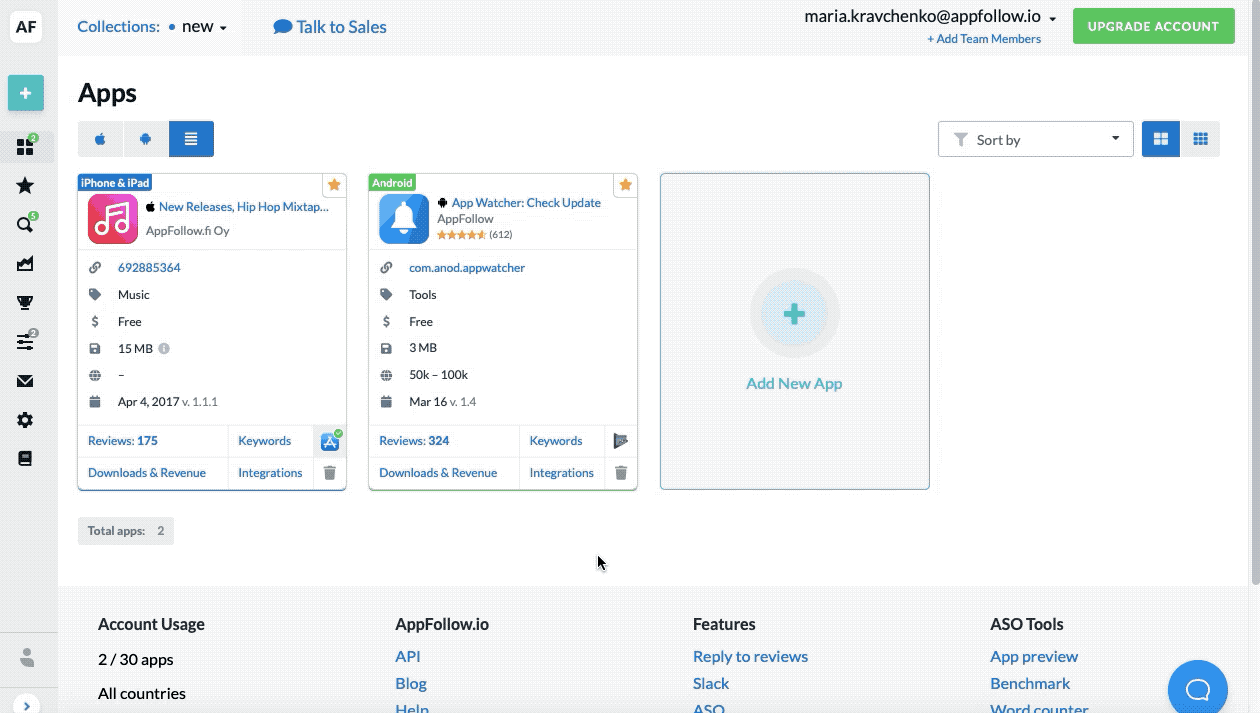
Task: Open the Blog footer link
Action: 411,684
